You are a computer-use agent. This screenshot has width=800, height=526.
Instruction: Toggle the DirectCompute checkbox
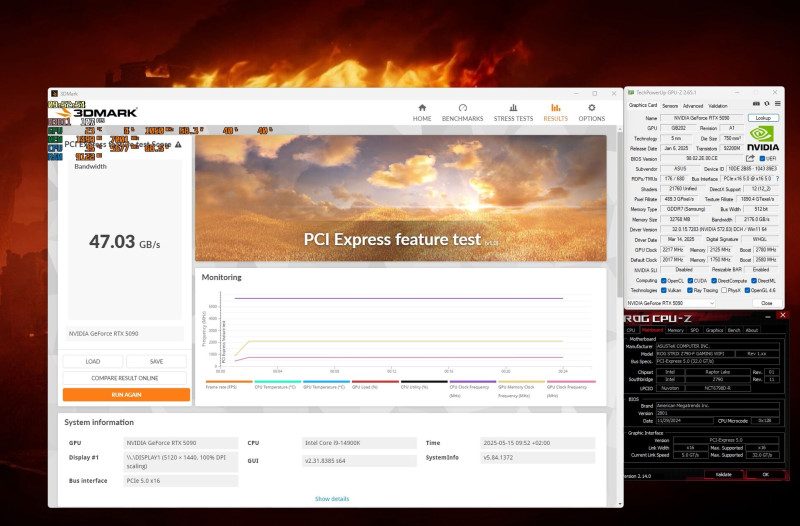coord(714,281)
